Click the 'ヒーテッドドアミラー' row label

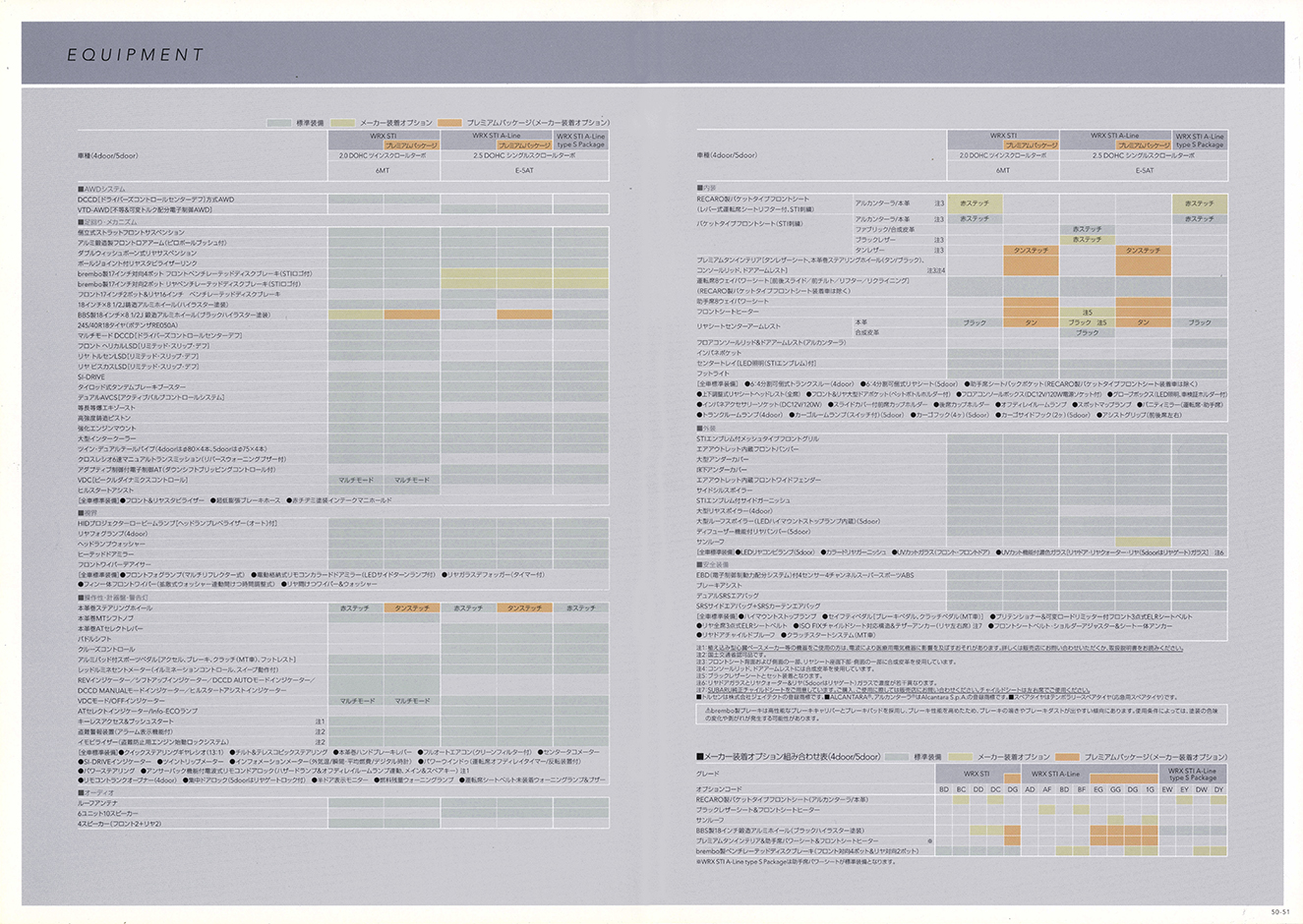[105, 554]
